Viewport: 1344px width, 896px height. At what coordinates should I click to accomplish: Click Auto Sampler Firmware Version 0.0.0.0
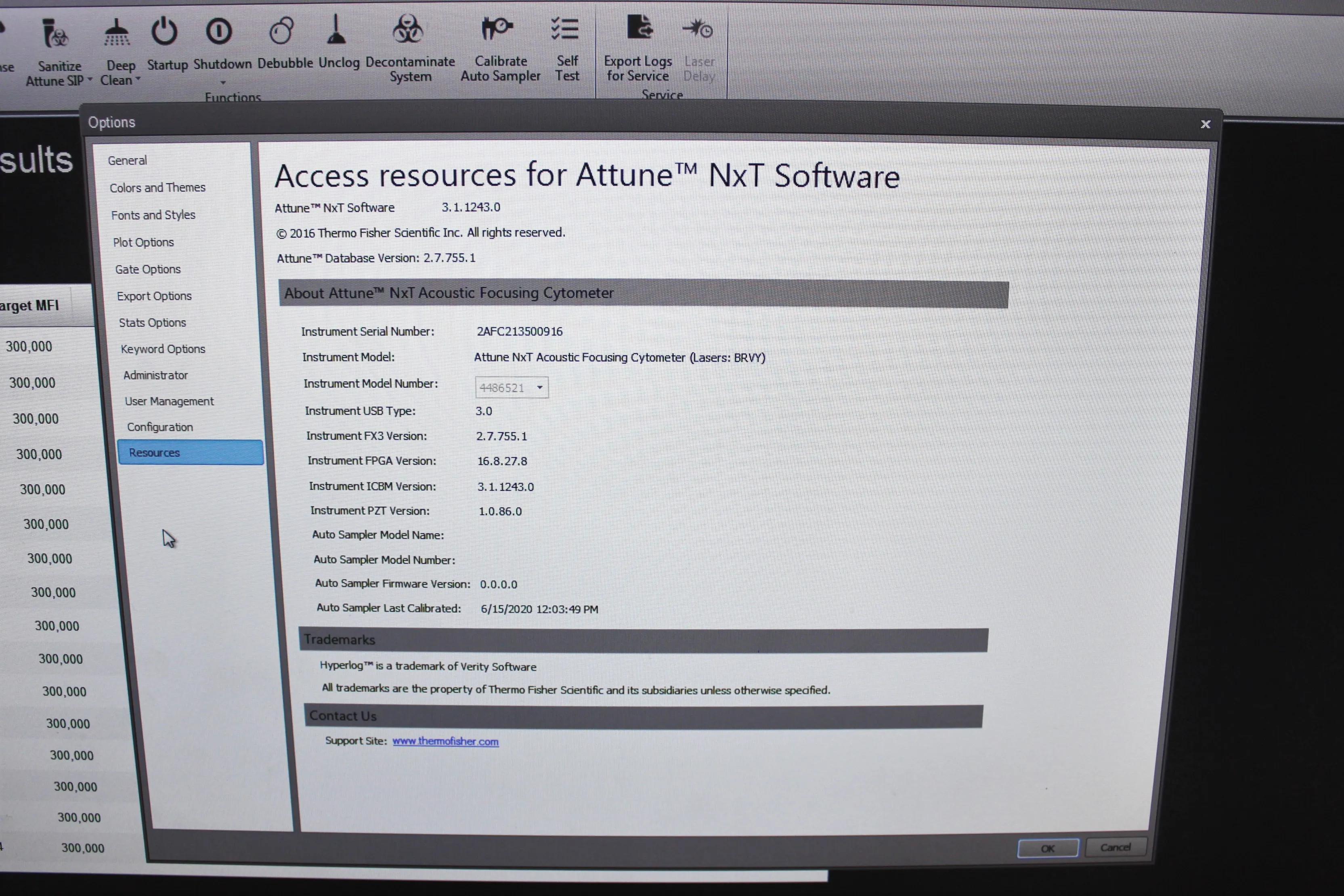point(499,585)
